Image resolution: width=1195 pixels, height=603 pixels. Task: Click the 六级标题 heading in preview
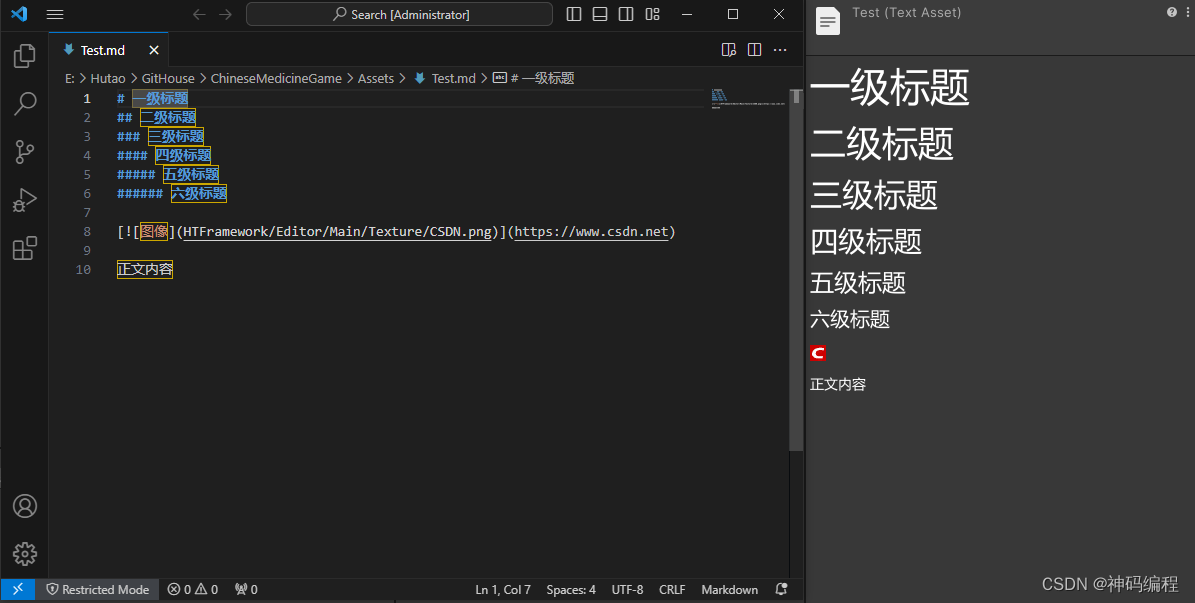(x=850, y=319)
